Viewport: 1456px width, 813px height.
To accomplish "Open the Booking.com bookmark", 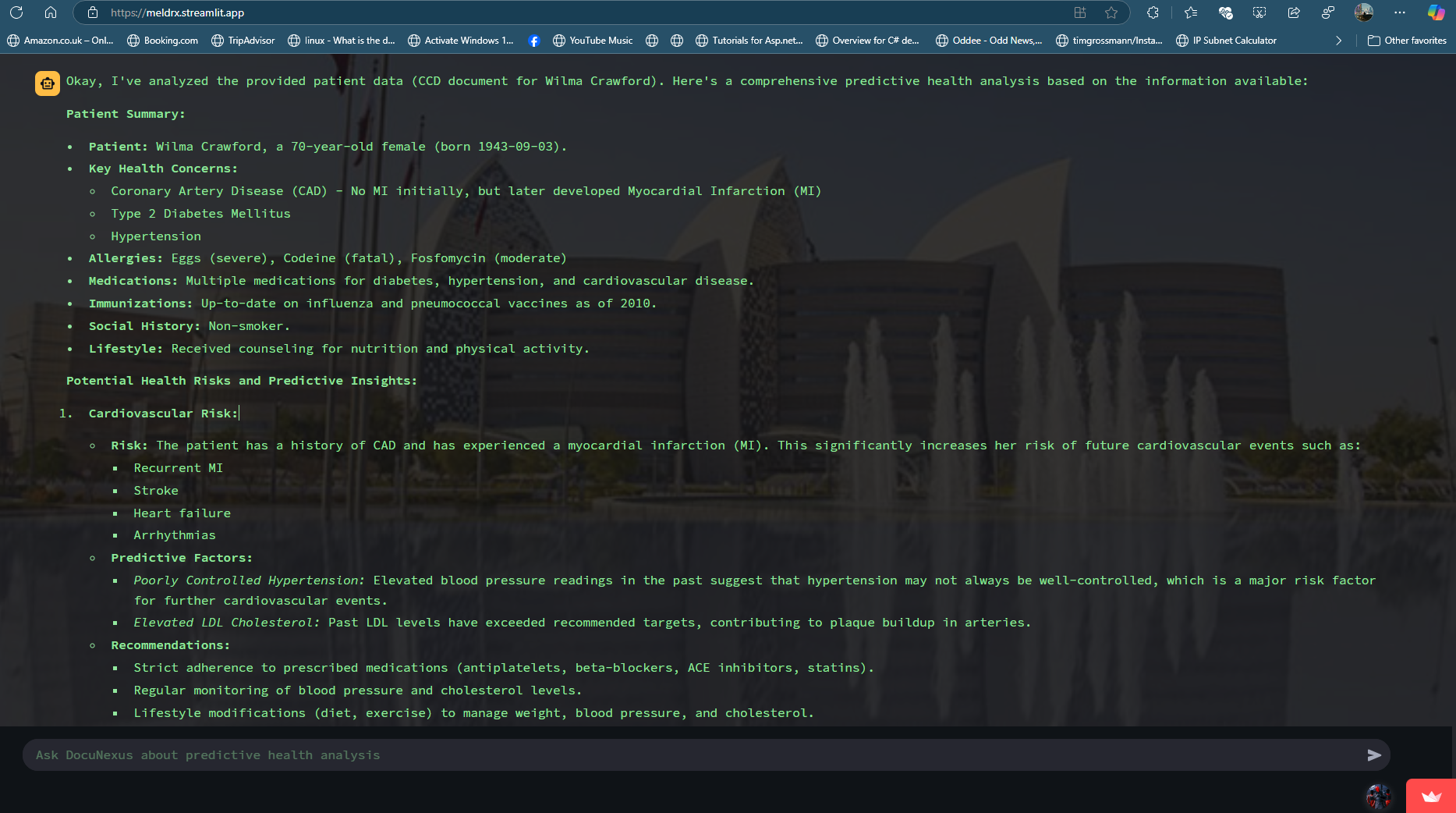I will tap(163, 41).
